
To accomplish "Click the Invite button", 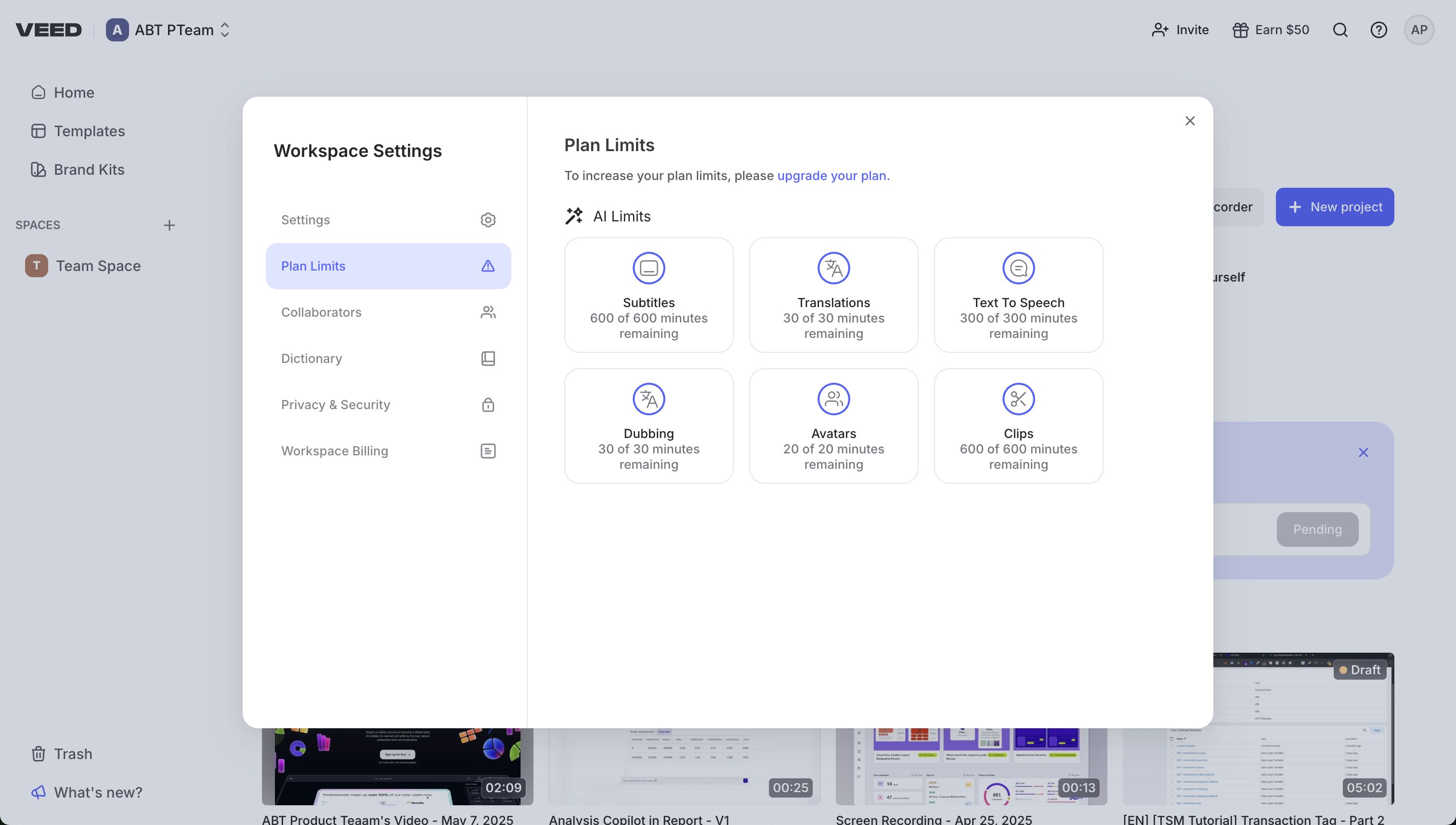I will [1180, 30].
